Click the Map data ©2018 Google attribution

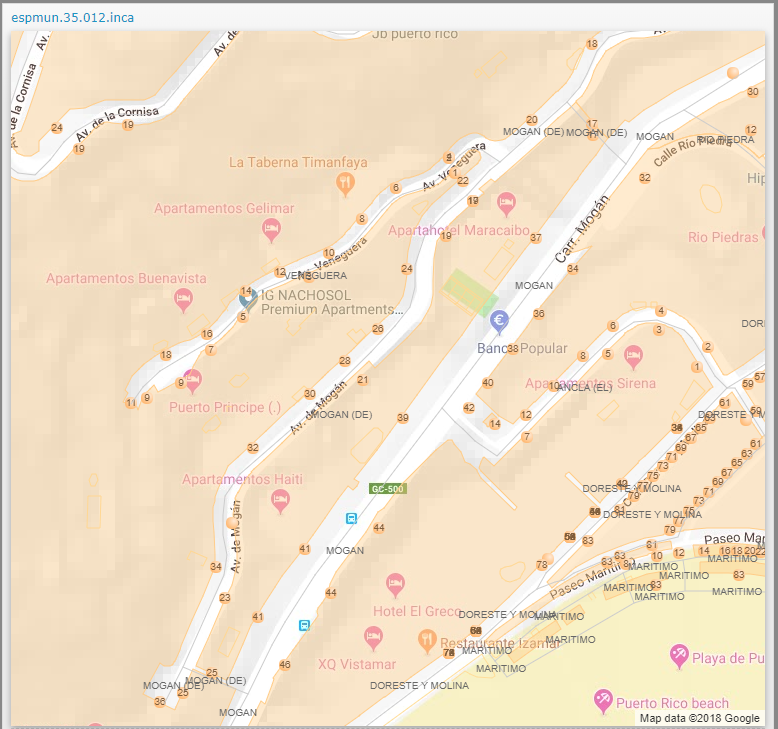coord(700,718)
